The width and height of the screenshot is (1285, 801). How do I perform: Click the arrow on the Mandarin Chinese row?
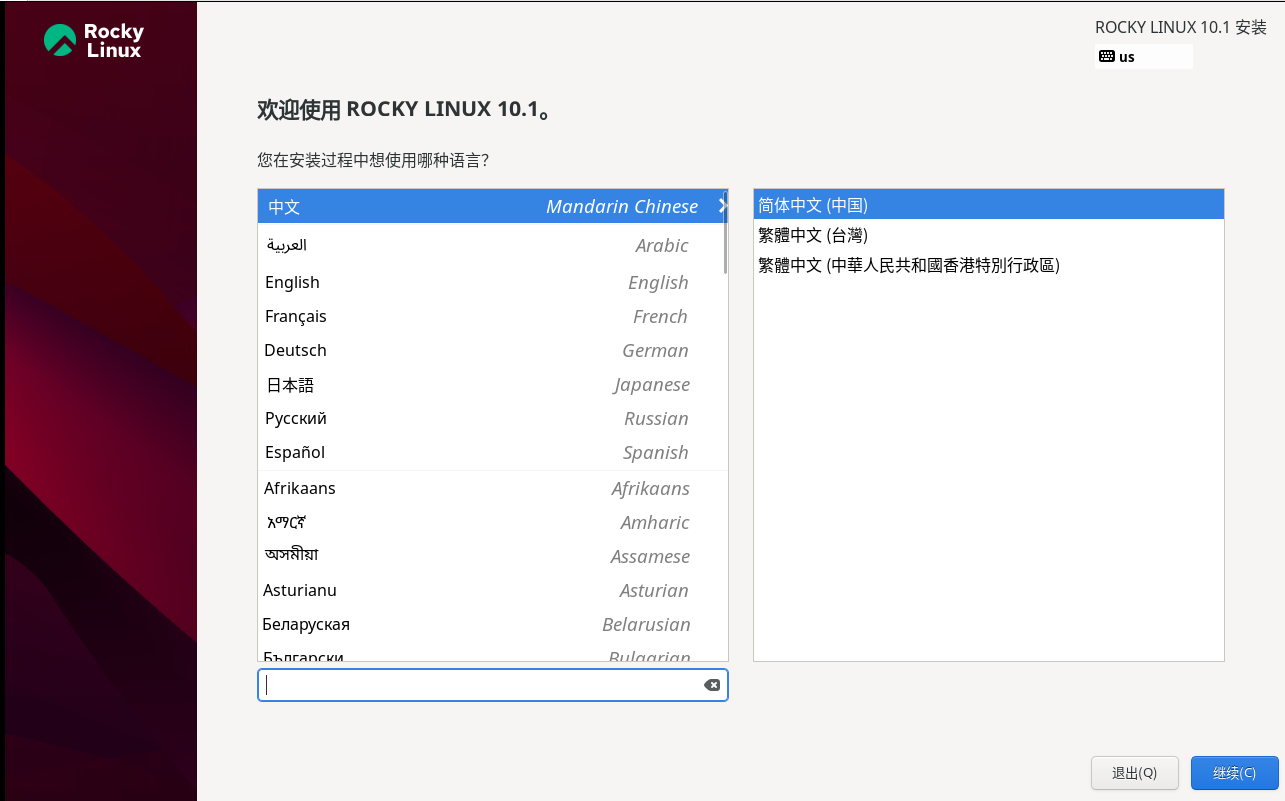pyautogui.click(x=721, y=207)
